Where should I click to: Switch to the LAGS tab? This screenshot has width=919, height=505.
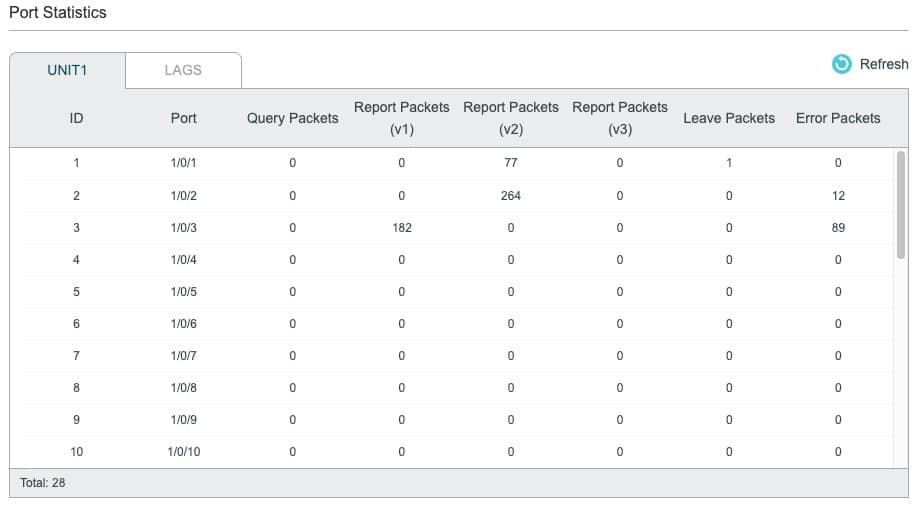point(183,70)
